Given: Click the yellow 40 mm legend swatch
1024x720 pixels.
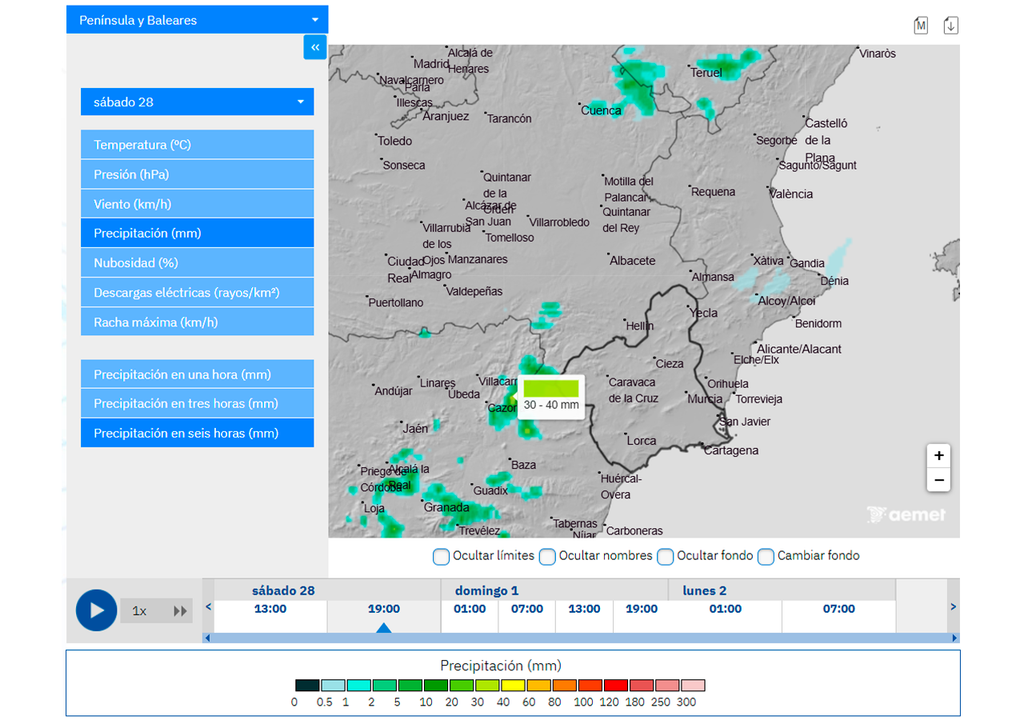Looking at the screenshot, I should click(x=512, y=686).
